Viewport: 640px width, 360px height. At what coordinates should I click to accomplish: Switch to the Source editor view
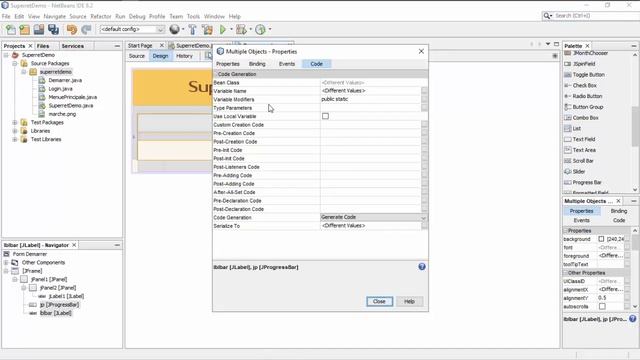pyautogui.click(x=137, y=56)
